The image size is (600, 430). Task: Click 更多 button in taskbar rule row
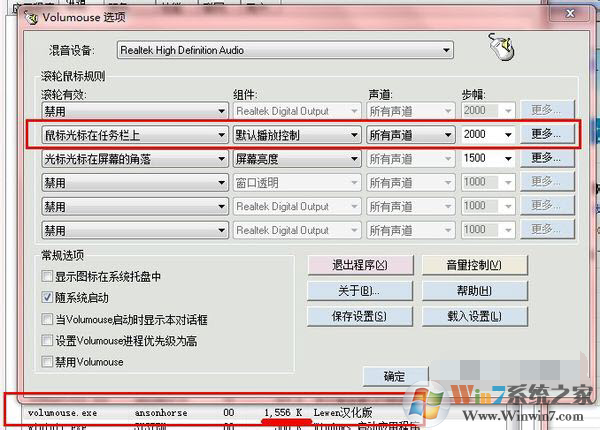coord(547,134)
